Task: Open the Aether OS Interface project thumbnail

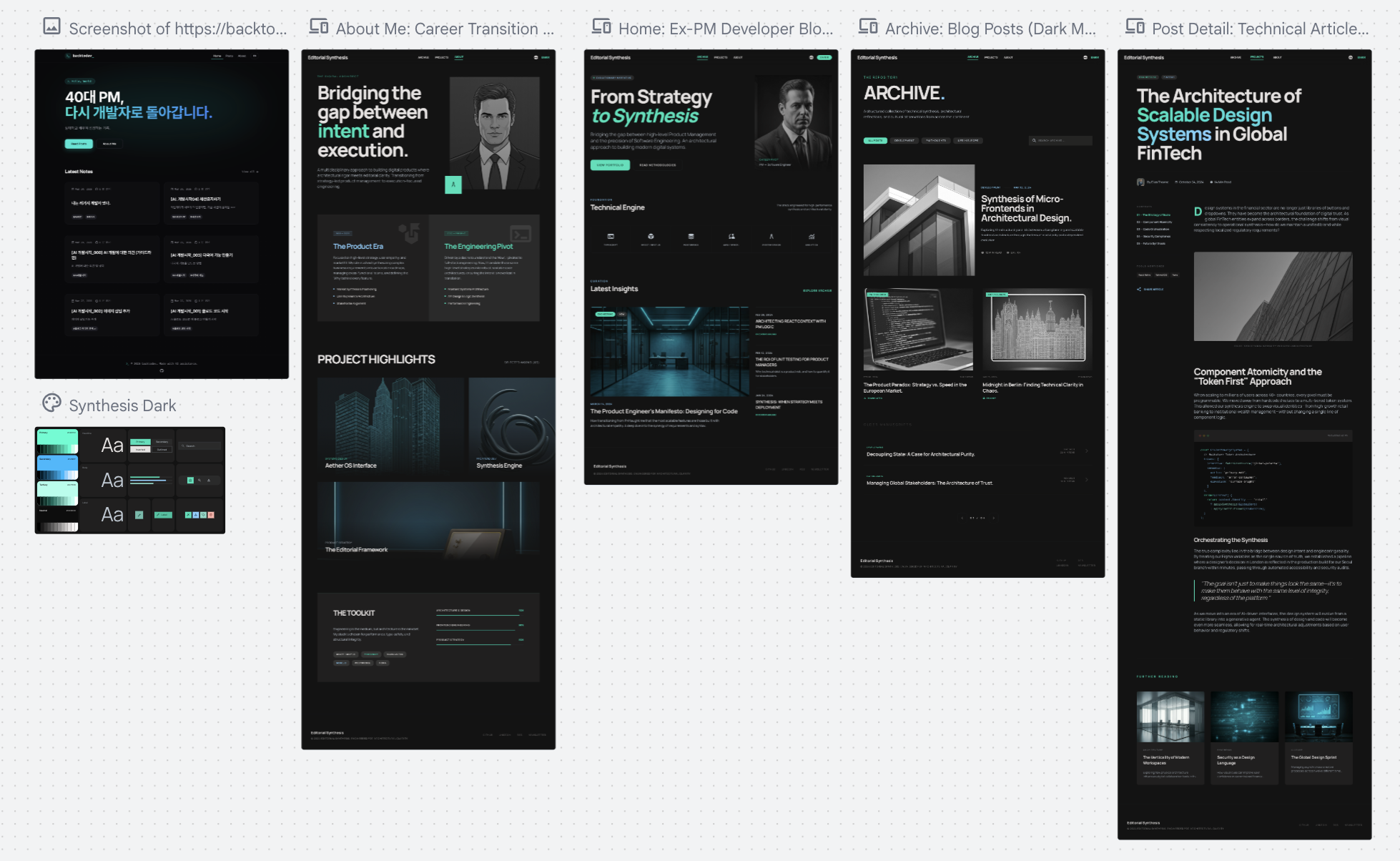Action: click(x=390, y=423)
